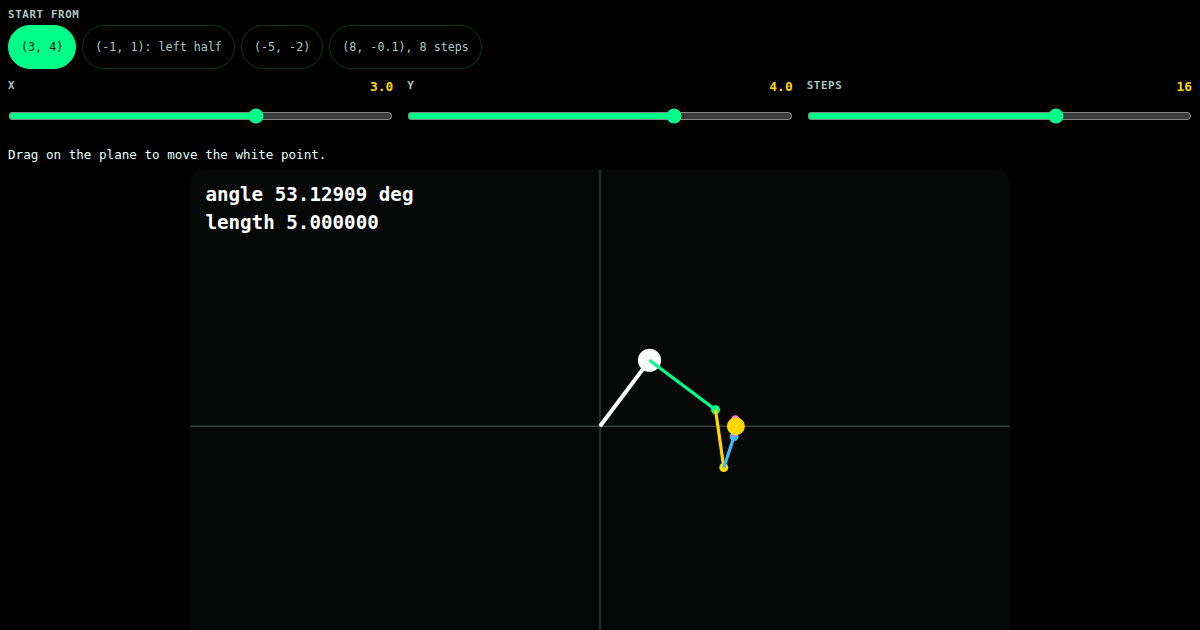Choose the (-1, 1): left half preset
1200x630 pixels.
click(x=158, y=47)
